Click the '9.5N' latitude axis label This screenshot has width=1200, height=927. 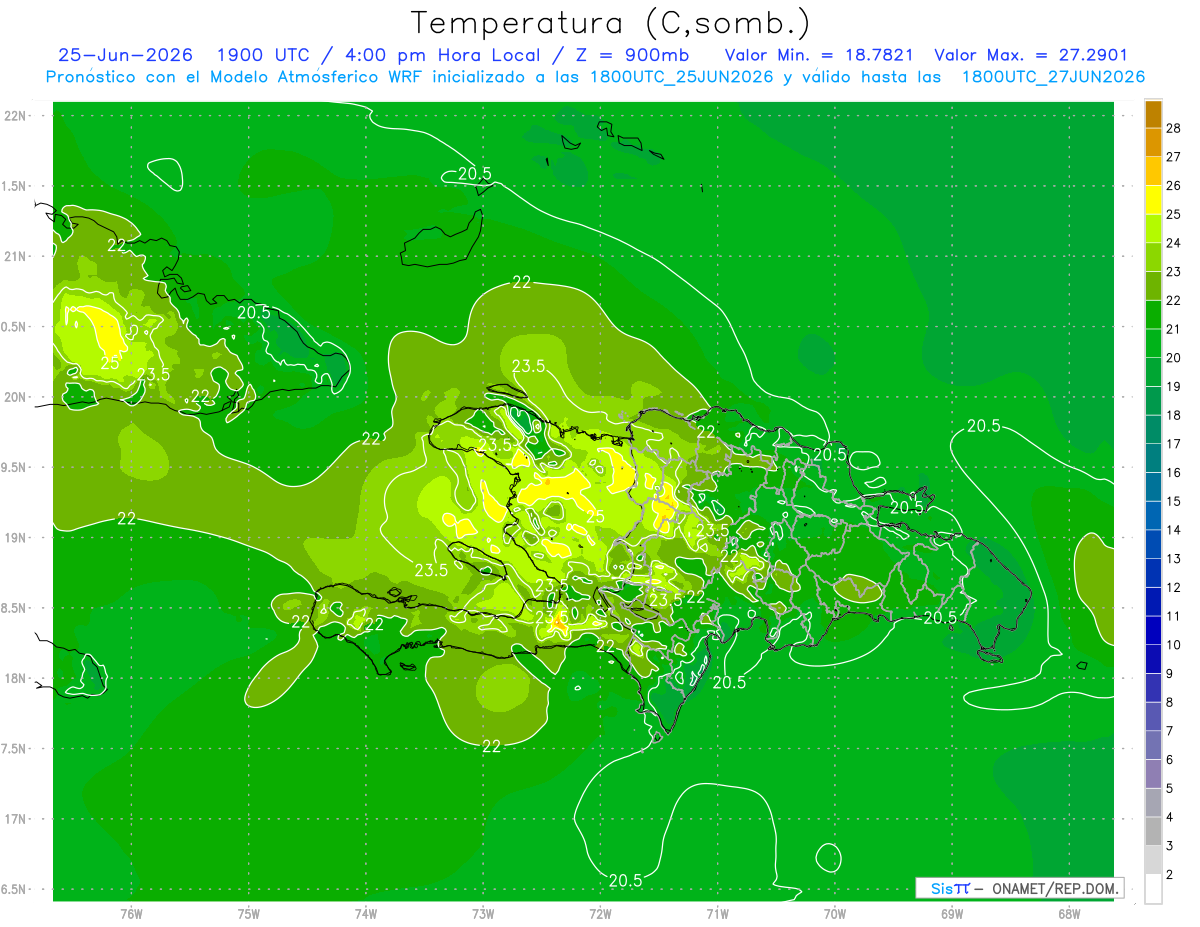click(15, 467)
